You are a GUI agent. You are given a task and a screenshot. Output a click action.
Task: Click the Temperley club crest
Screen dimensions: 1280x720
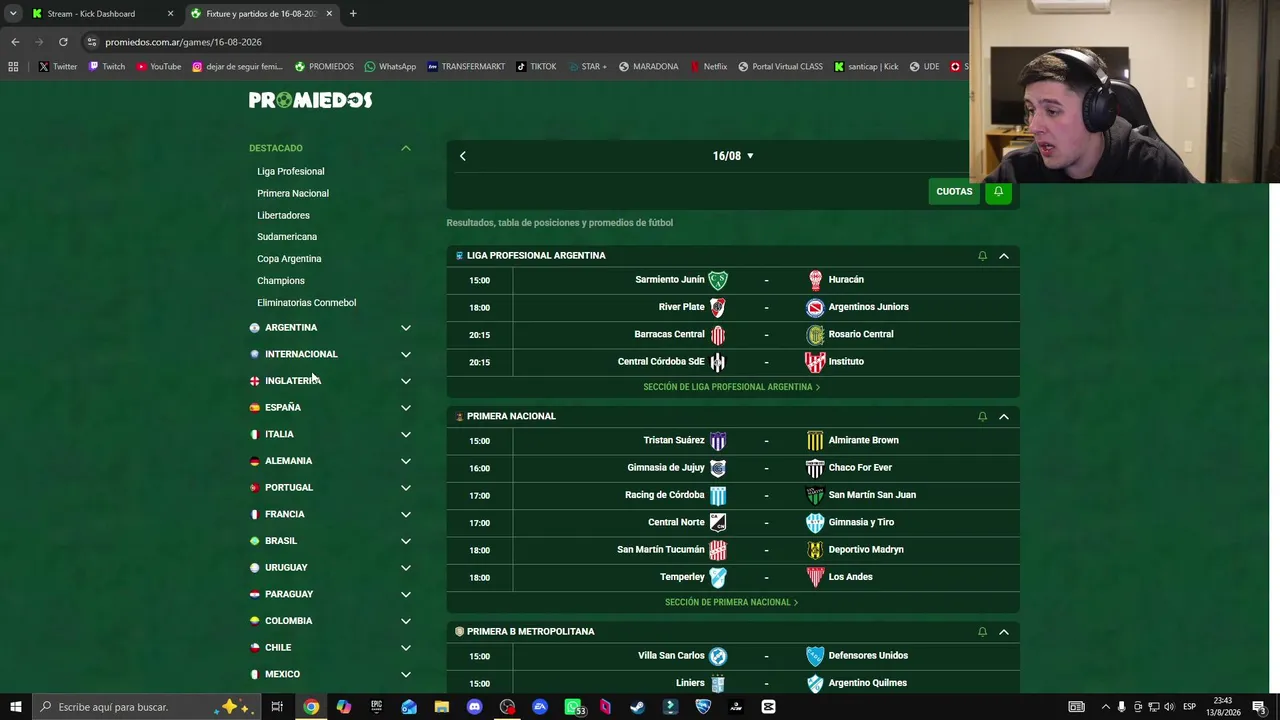click(x=718, y=577)
